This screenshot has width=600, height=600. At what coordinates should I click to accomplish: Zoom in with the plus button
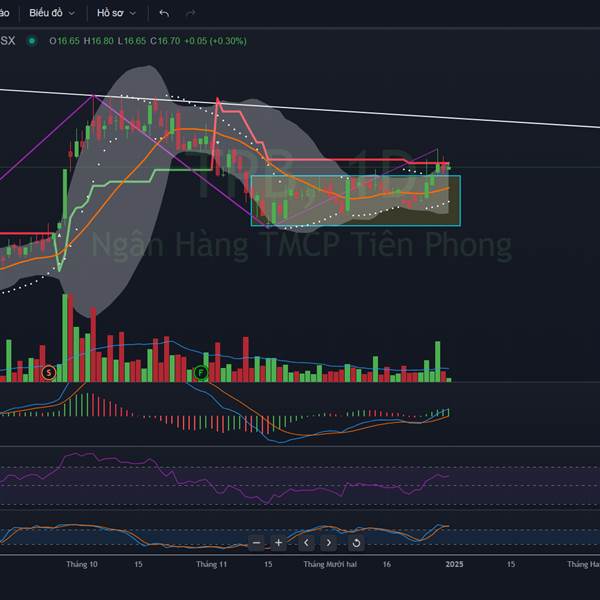tap(278, 543)
